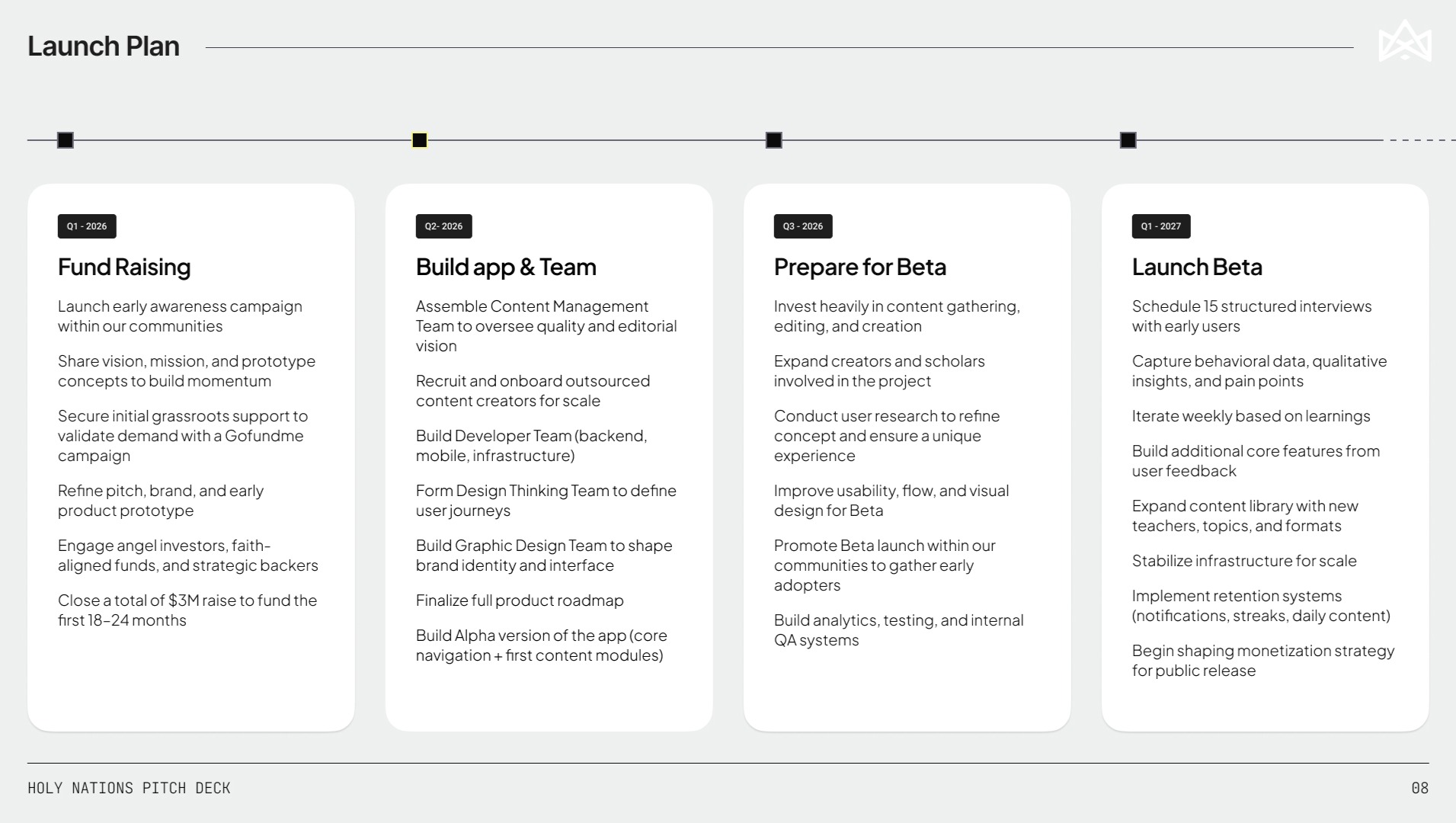
Task: Click the Launch Beta card heading
Action: pos(1197,267)
